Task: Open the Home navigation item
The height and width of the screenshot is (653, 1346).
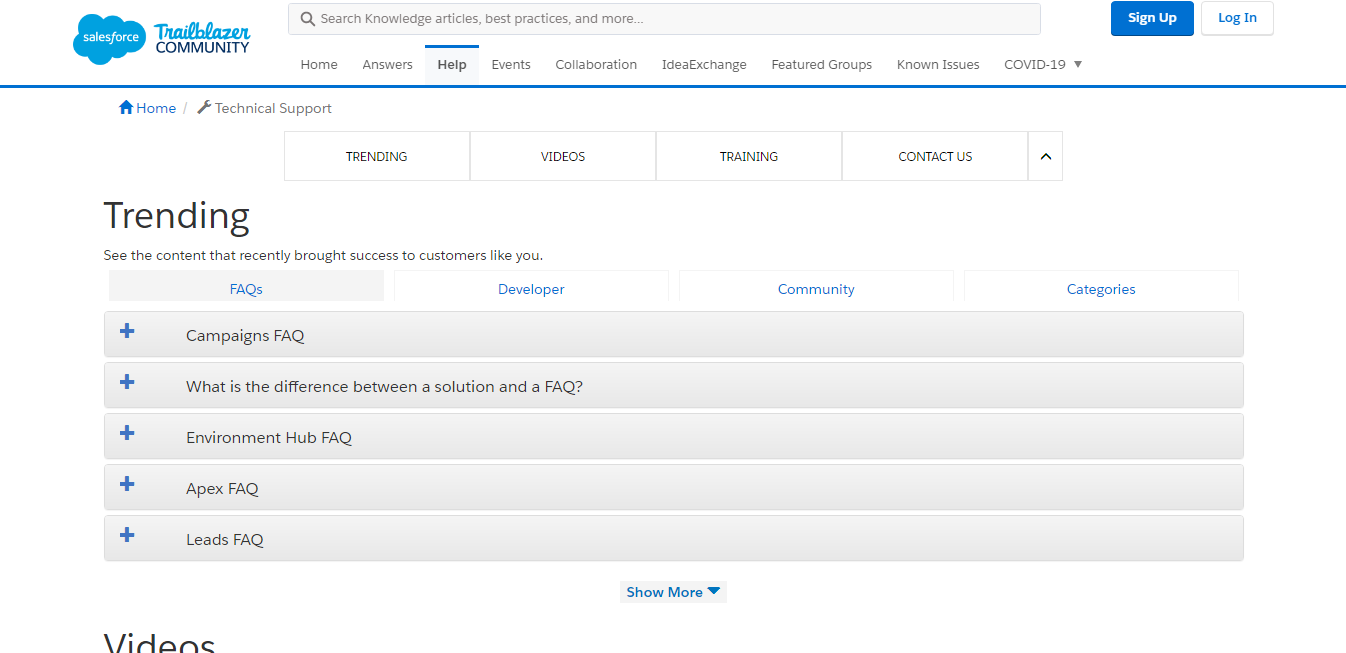Action: click(319, 64)
